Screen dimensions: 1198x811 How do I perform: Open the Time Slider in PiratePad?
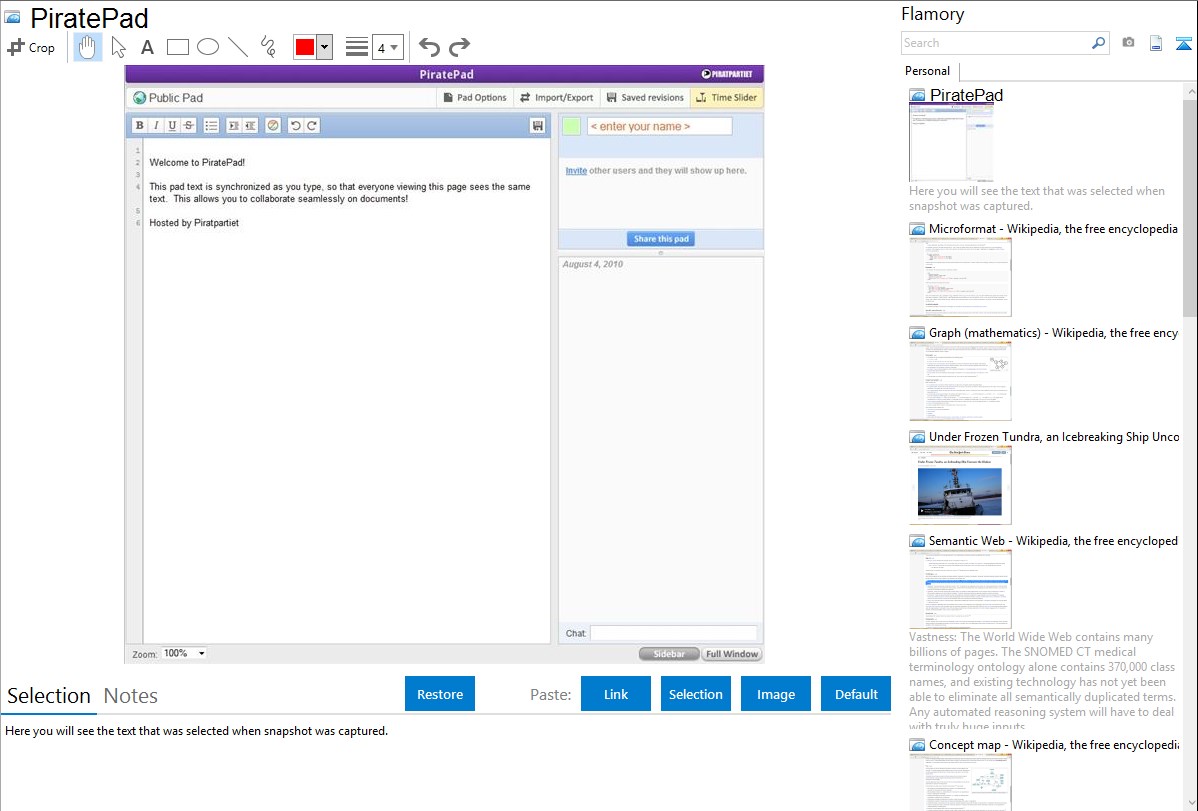tap(727, 98)
